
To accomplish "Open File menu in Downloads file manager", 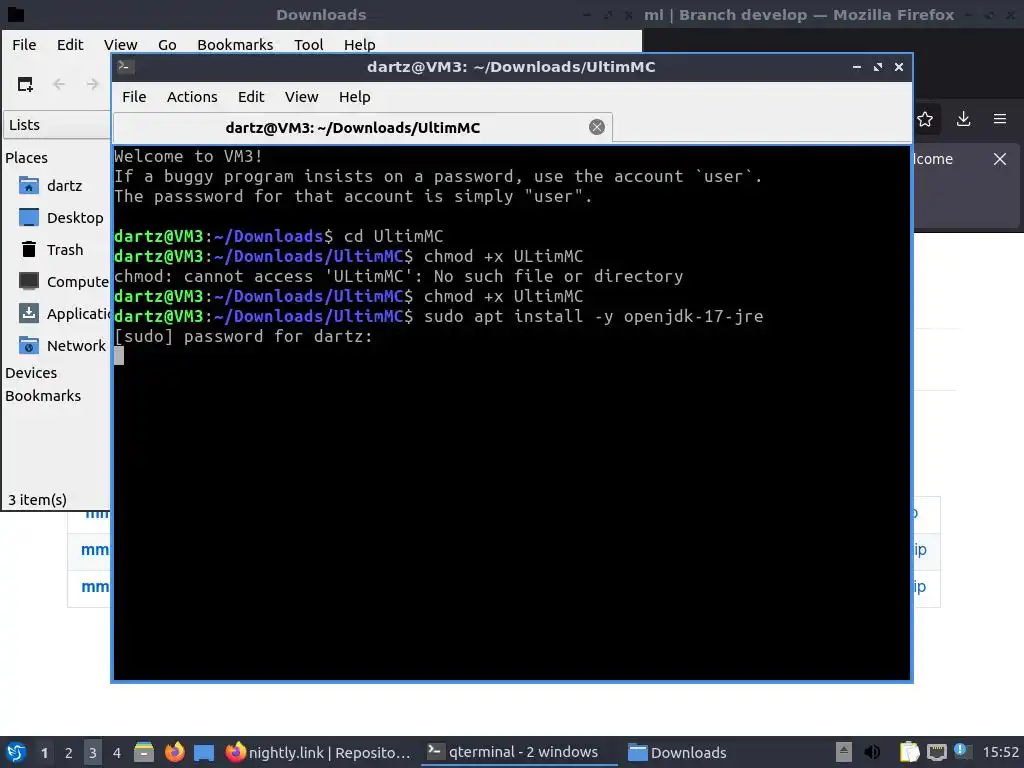I will [24, 44].
